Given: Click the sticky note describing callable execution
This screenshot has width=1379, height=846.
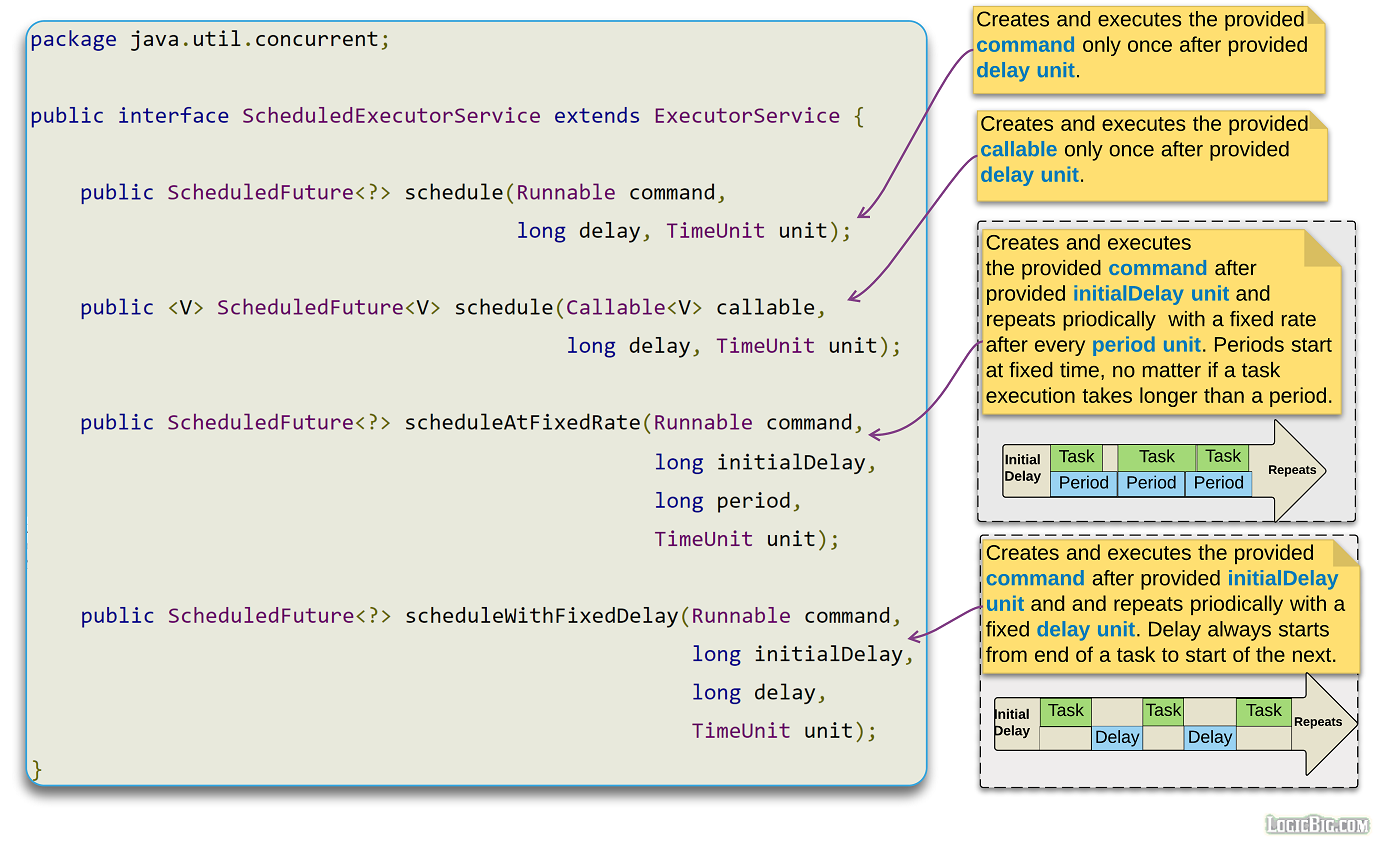Looking at the screenshot, I should pos(1146,150).
